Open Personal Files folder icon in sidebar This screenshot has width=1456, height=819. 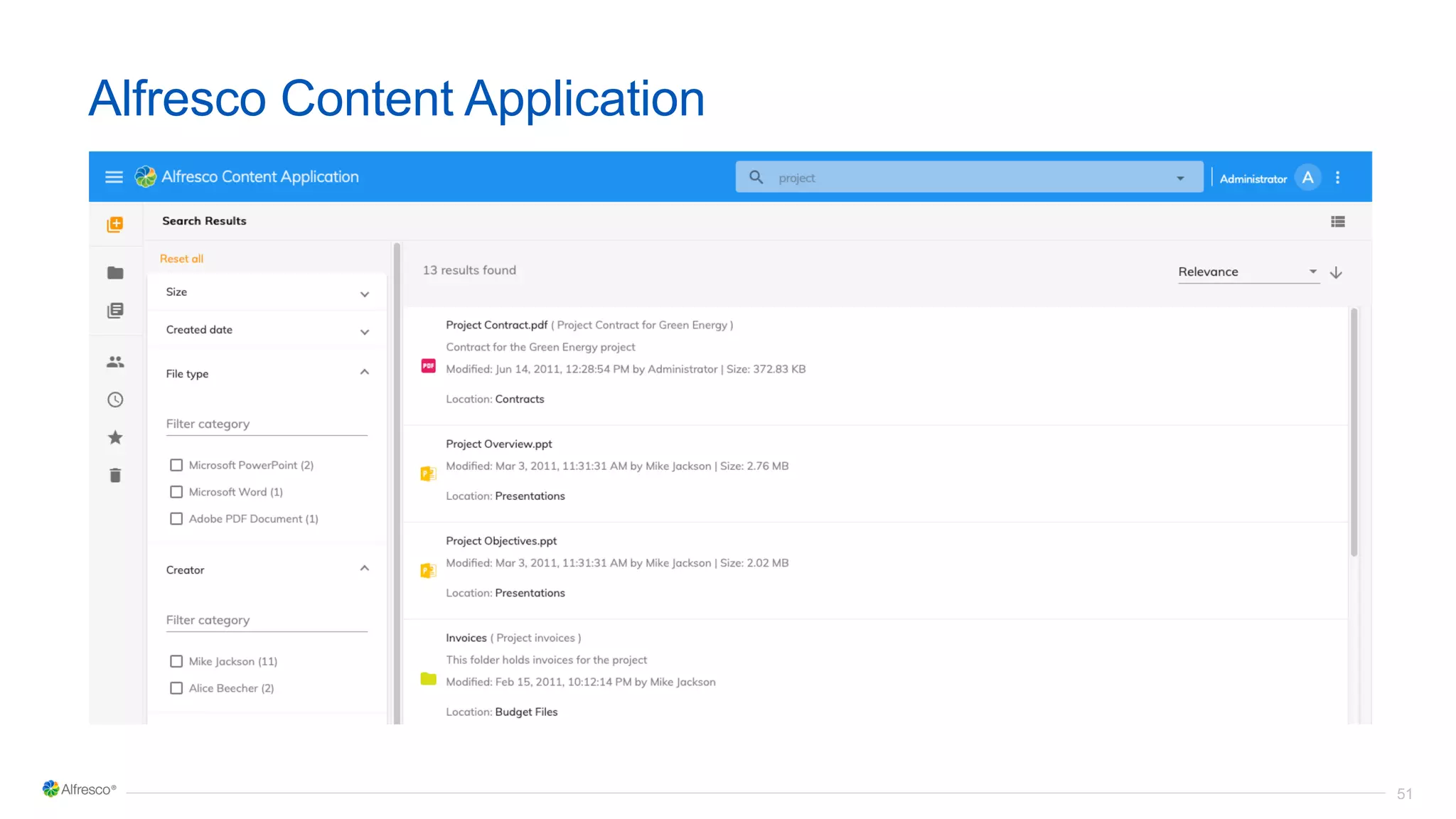[x=115, y=273]
